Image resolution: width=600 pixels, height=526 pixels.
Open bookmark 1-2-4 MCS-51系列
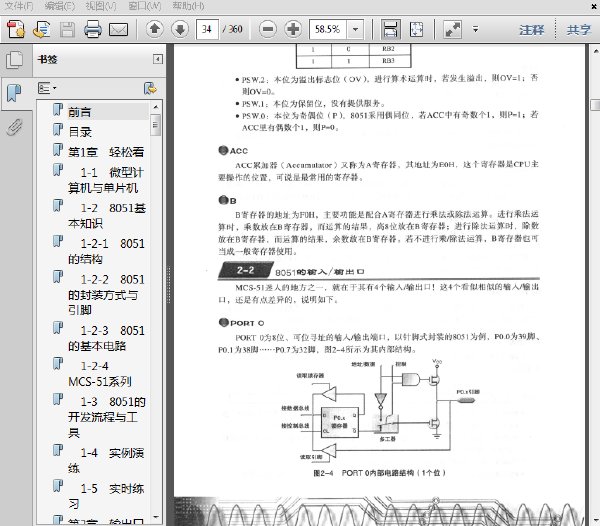click(100, 374)
